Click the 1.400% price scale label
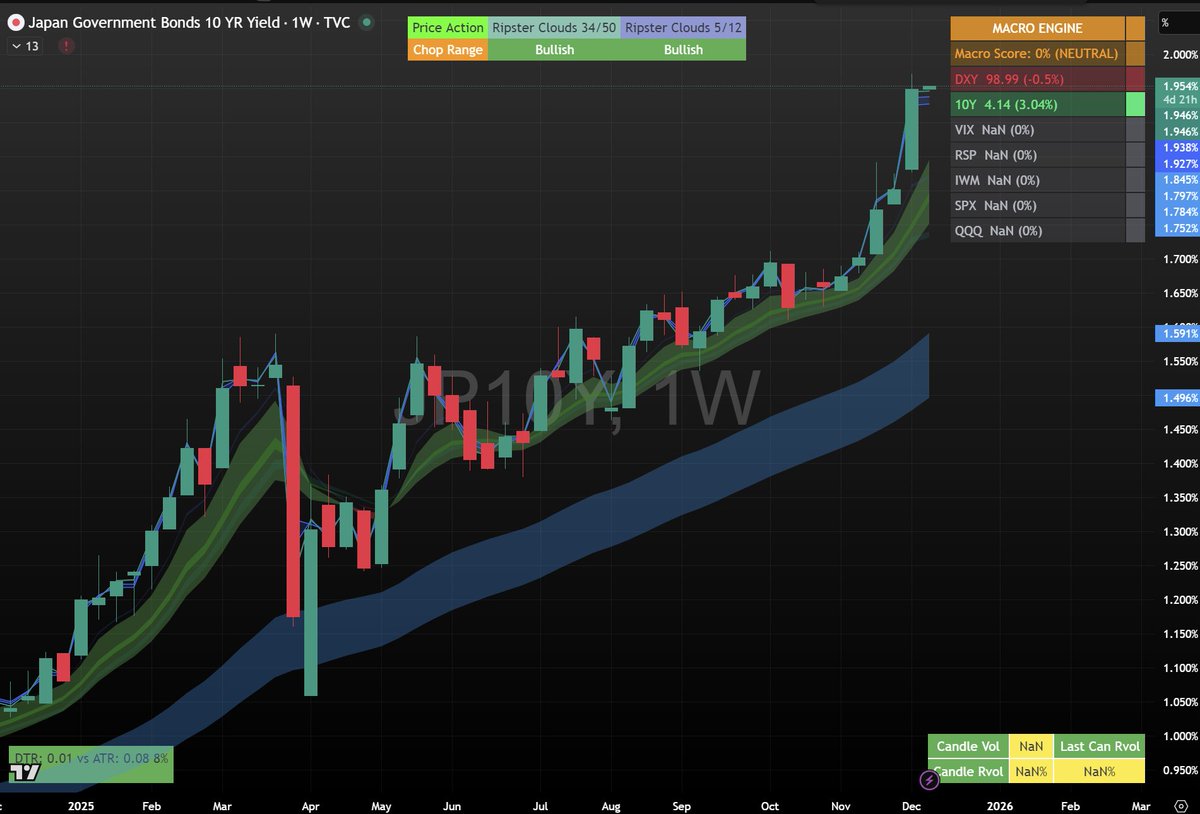The width and height of the screenshot is (1200, 814). tap(1180, 464)
